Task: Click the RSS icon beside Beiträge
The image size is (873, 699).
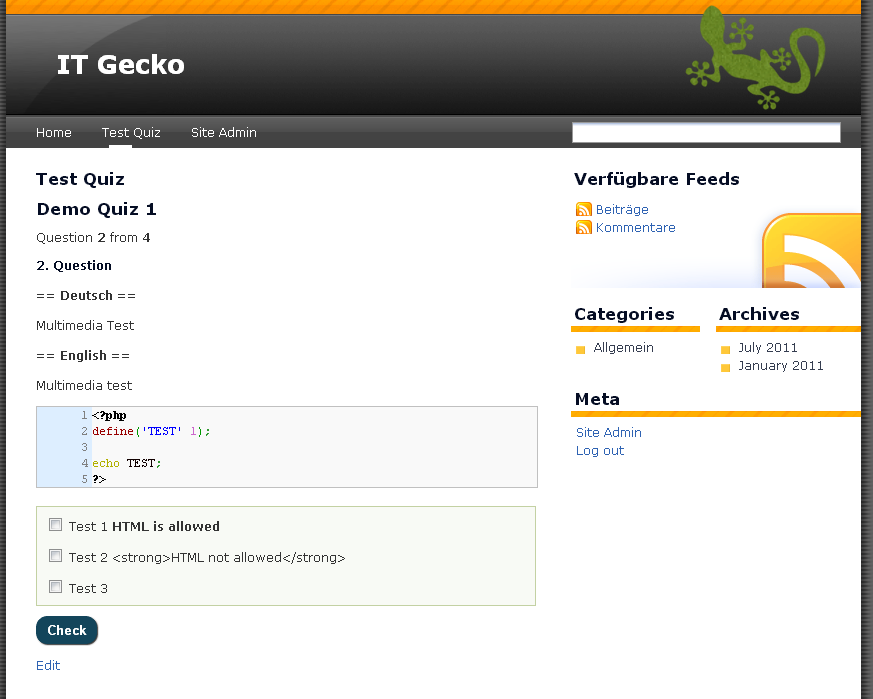Action: pyautogui.click(x=584, y=210)
